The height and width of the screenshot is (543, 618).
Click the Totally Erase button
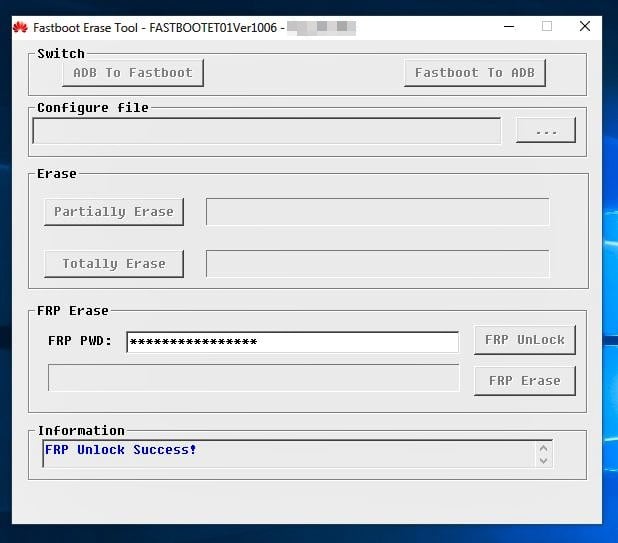[x=114, y=264]
